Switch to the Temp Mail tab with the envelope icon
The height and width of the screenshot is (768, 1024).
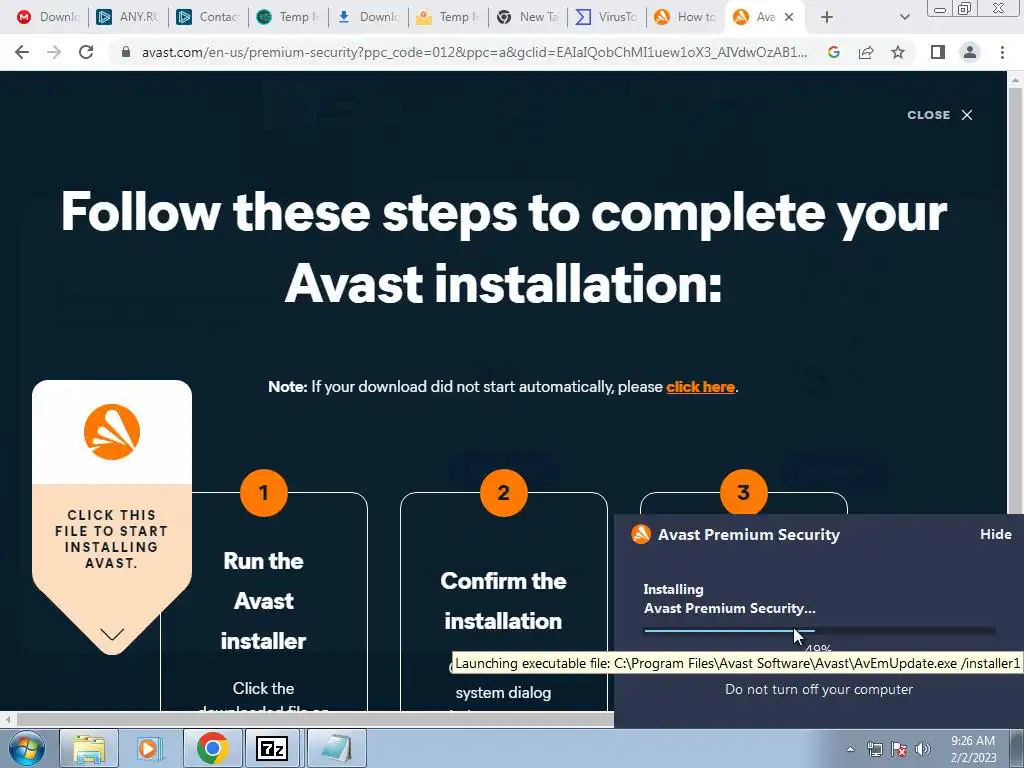(x=447, y=17)
